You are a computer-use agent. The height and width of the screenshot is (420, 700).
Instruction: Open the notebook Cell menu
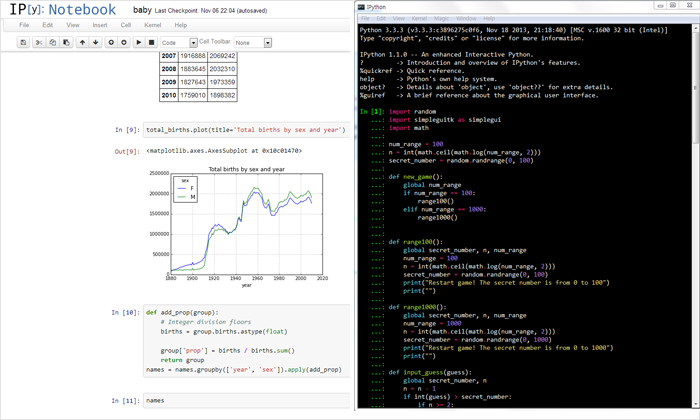coord(125,25)
